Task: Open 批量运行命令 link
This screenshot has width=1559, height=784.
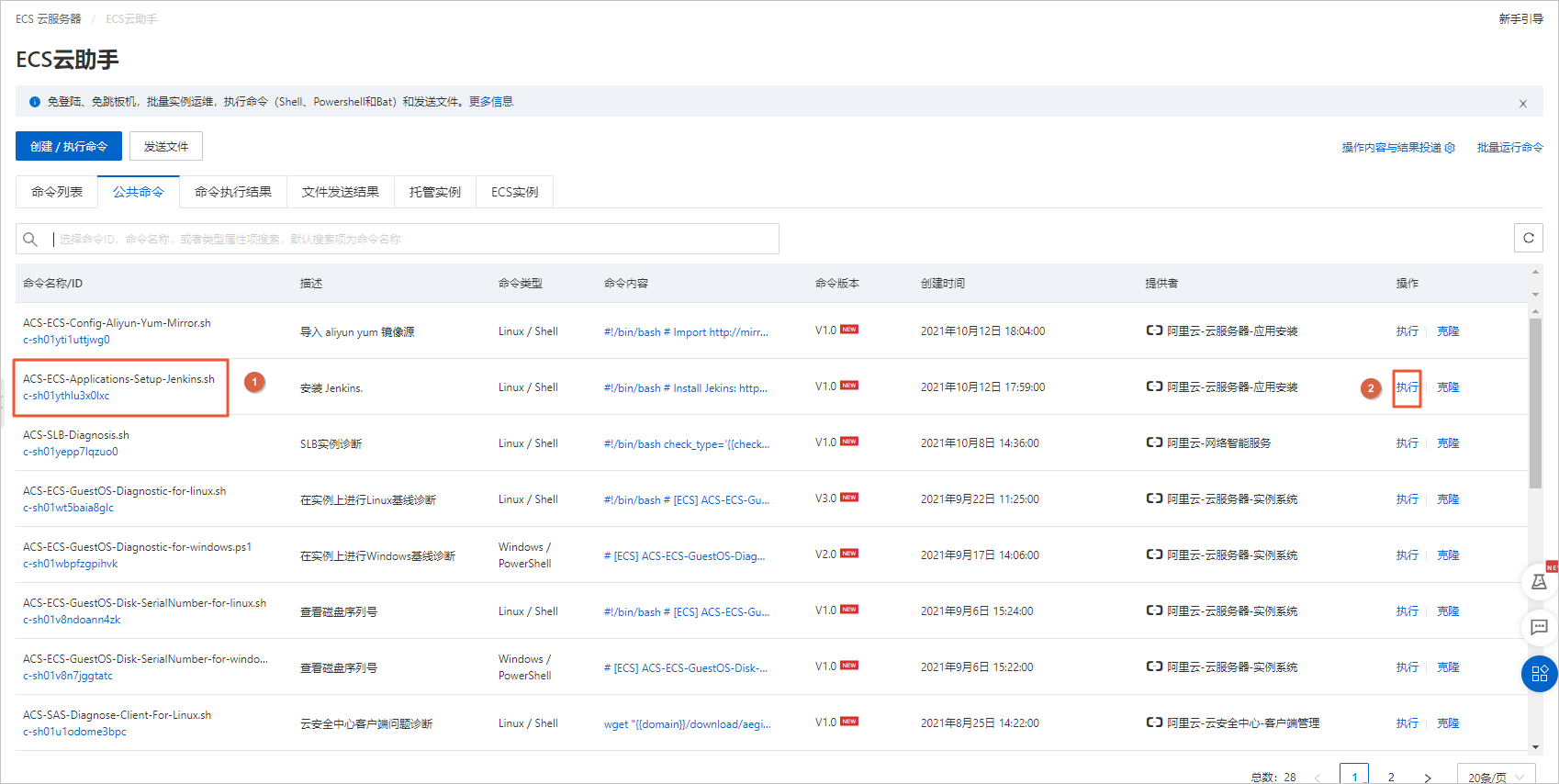Action: point(1510,147)
